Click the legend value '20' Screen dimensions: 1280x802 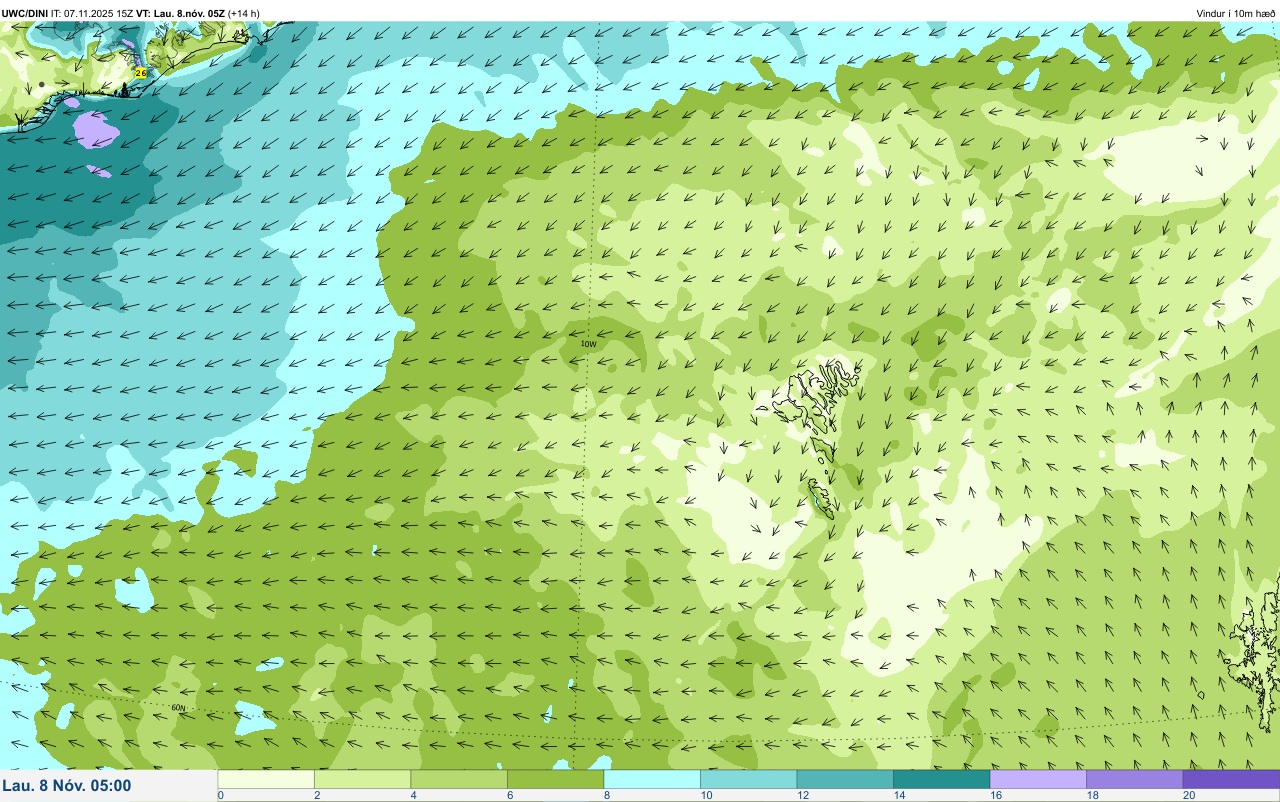1188,795
